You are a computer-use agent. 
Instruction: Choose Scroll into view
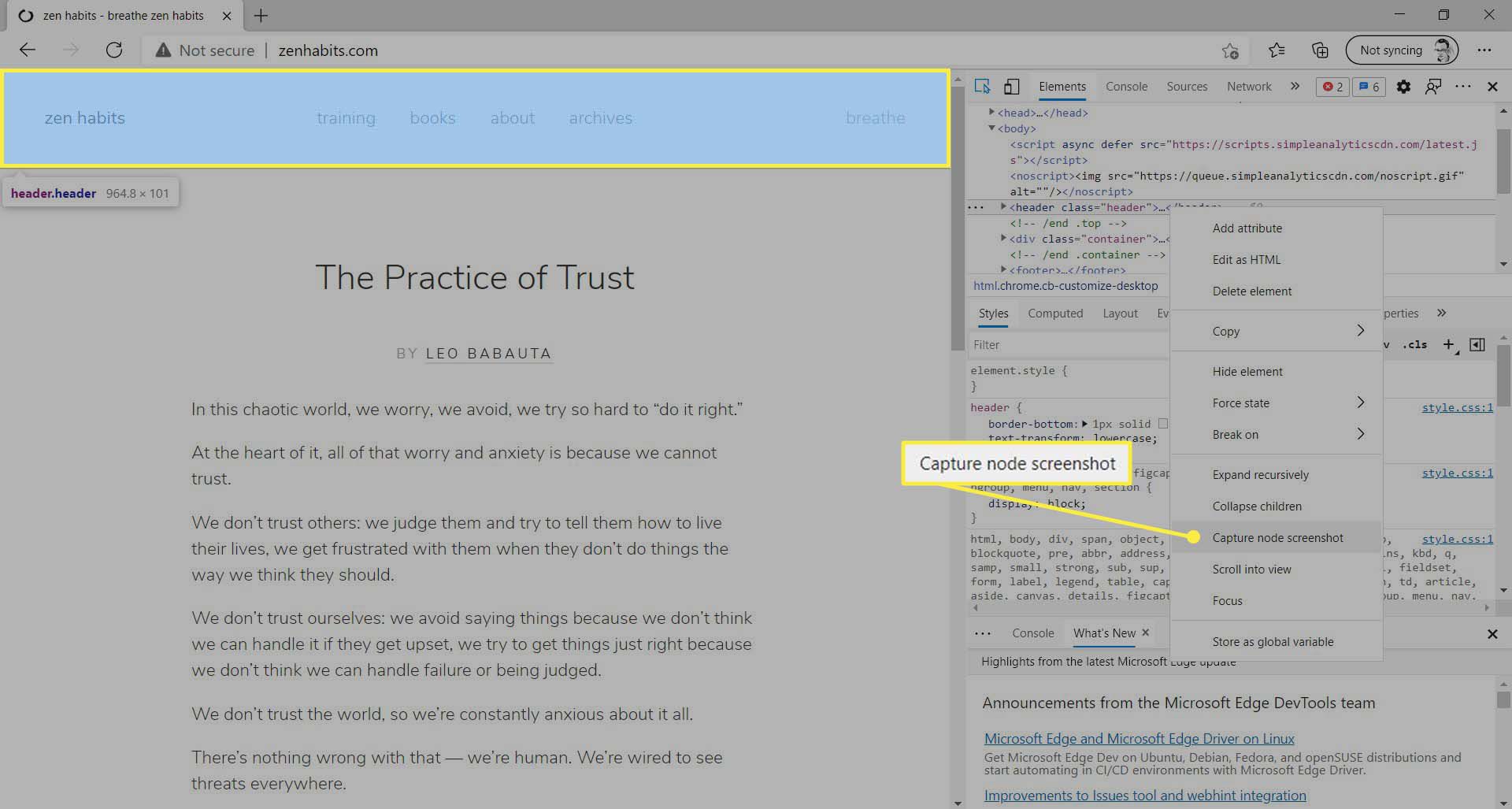1276,570
